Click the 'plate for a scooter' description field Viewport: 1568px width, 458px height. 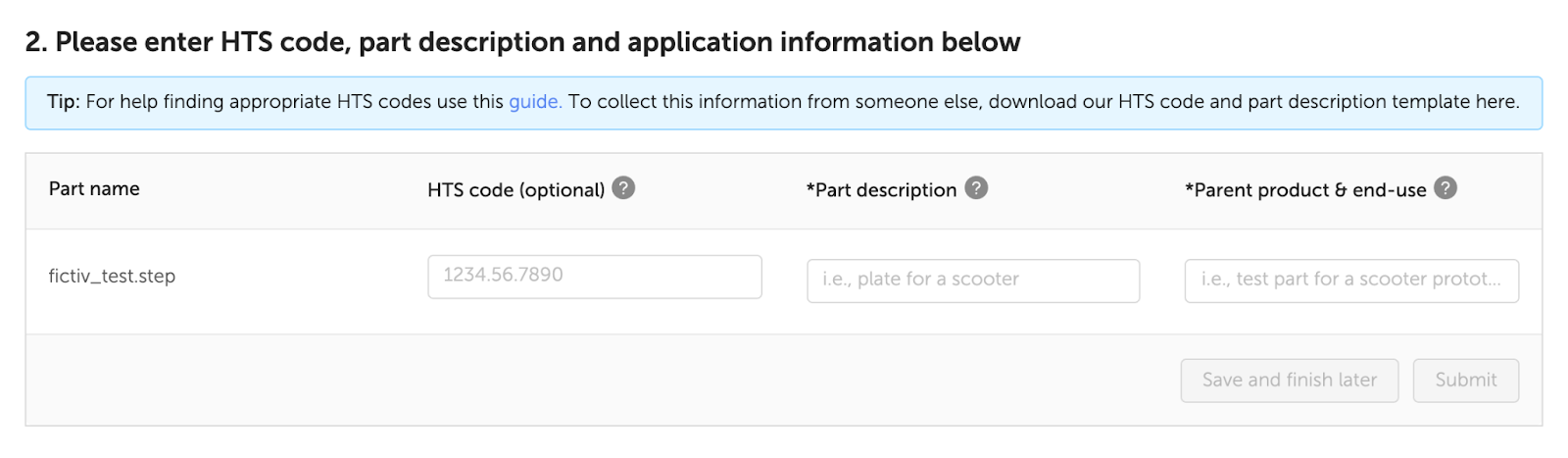(x=973, y=280)
